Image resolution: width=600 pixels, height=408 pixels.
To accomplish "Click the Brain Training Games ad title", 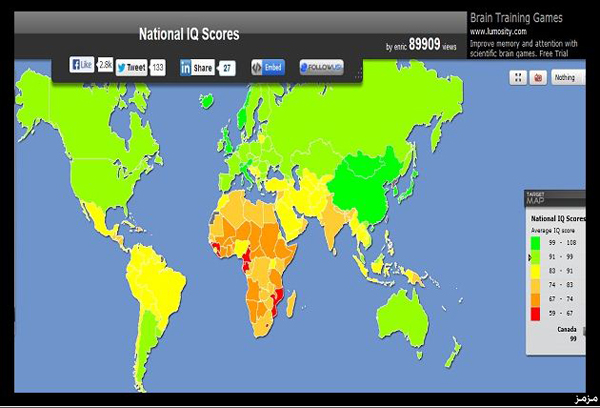I will [516, 17].
